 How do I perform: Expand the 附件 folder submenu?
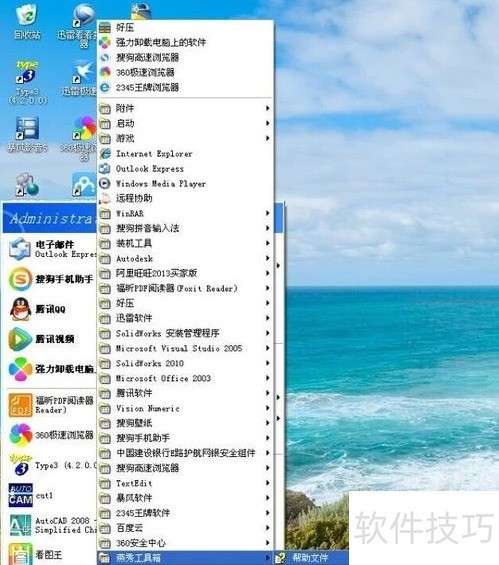pyautogui.click(x=185, y=108)
